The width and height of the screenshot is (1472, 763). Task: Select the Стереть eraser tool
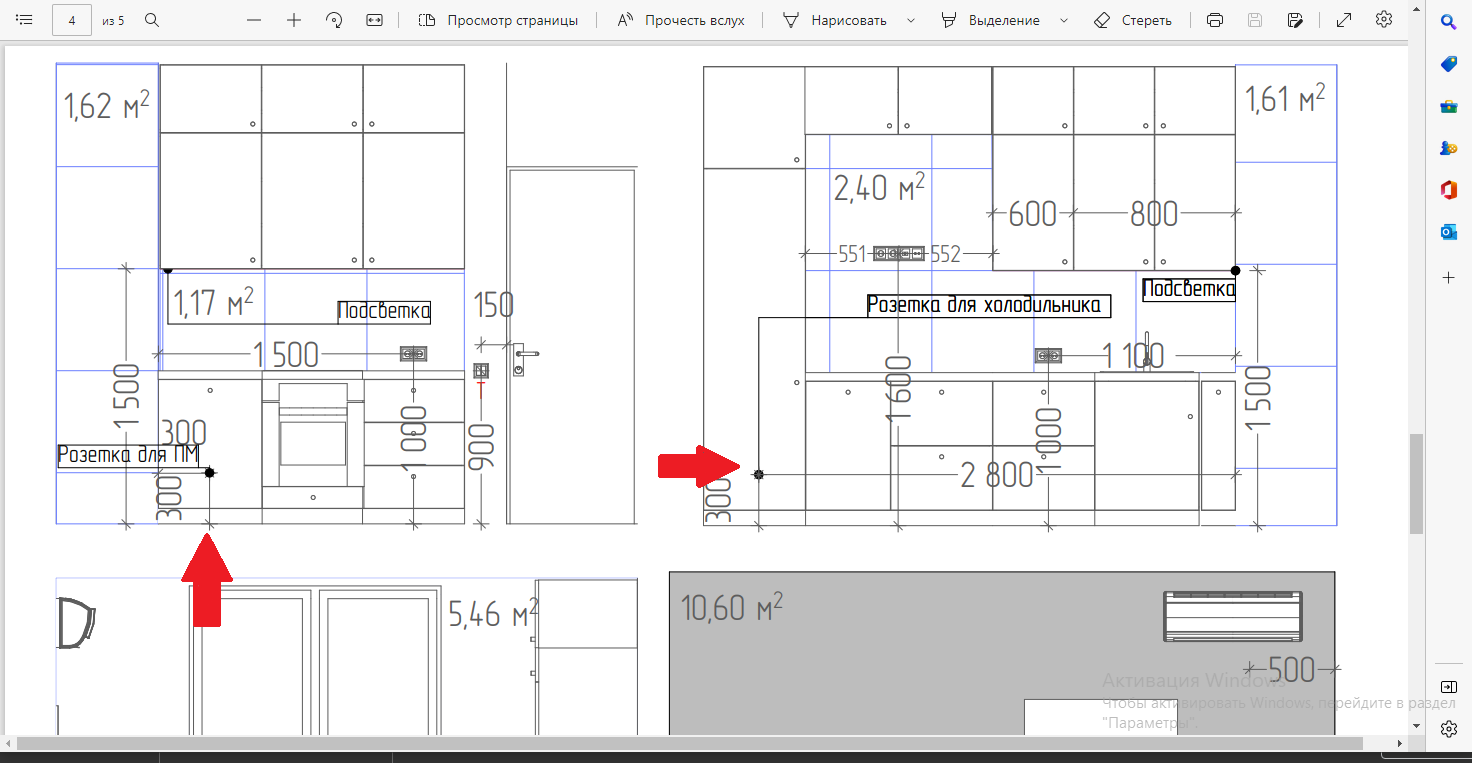coord(1133,20)
